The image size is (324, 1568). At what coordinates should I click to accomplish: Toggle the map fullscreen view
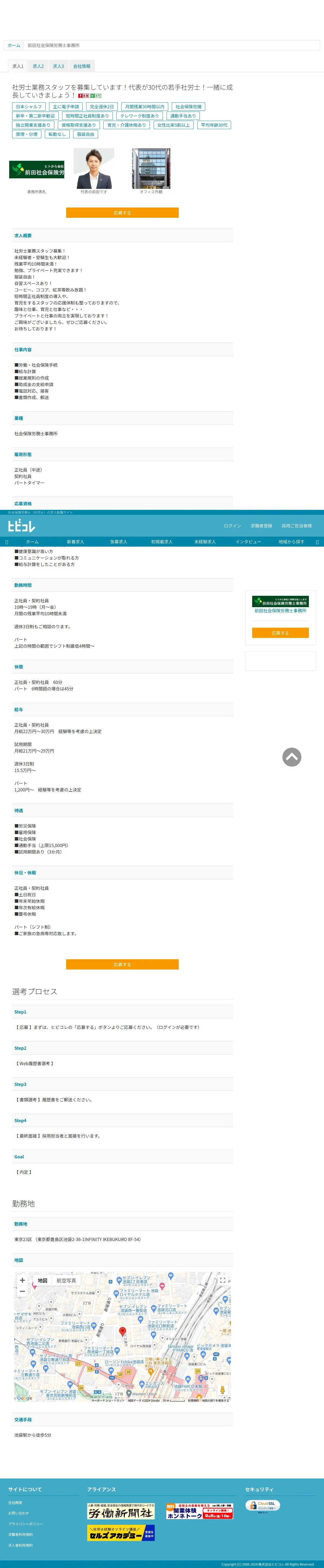tap(222, 1281)
